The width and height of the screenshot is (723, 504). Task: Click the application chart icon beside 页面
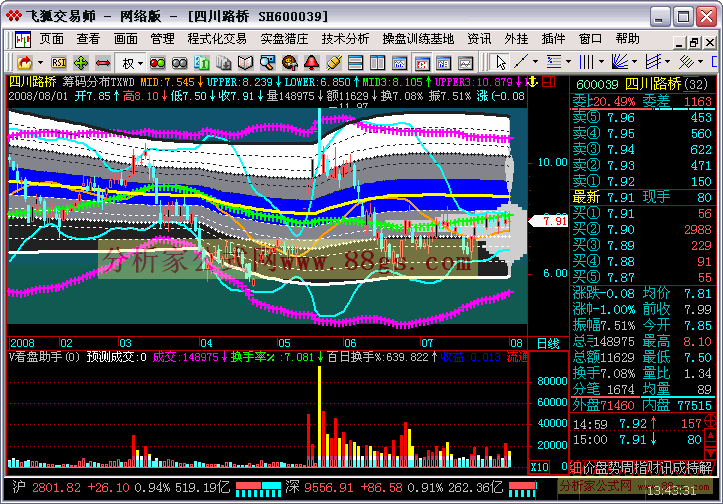coord(23,40)
